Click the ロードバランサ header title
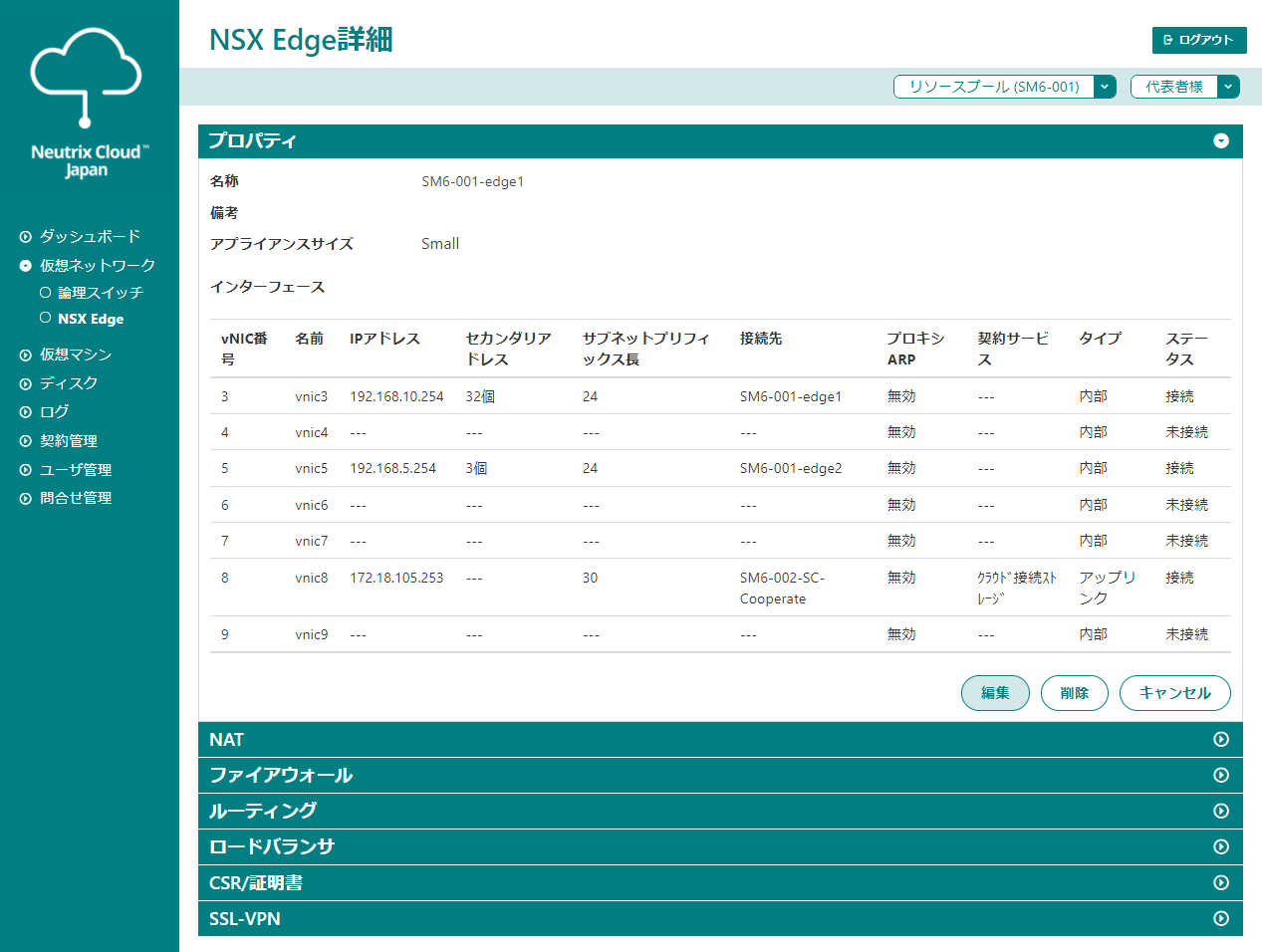Screen dimensions: 1262x952 click(x=272, y=847)
